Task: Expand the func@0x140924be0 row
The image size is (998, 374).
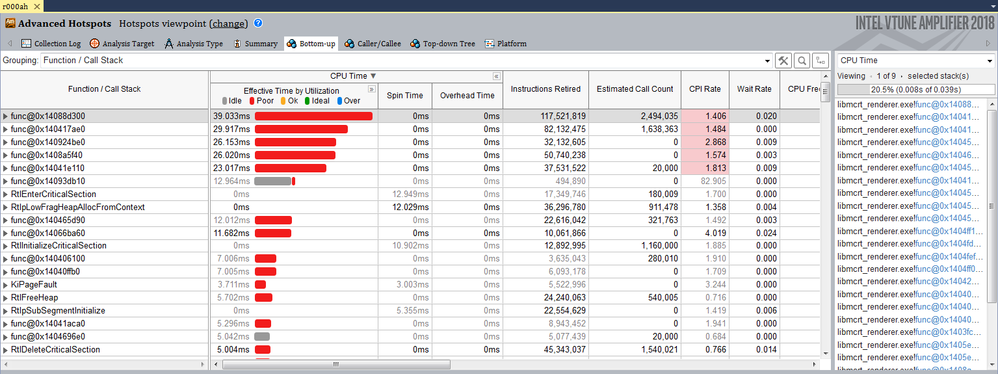Action: [x=6, y=142]
